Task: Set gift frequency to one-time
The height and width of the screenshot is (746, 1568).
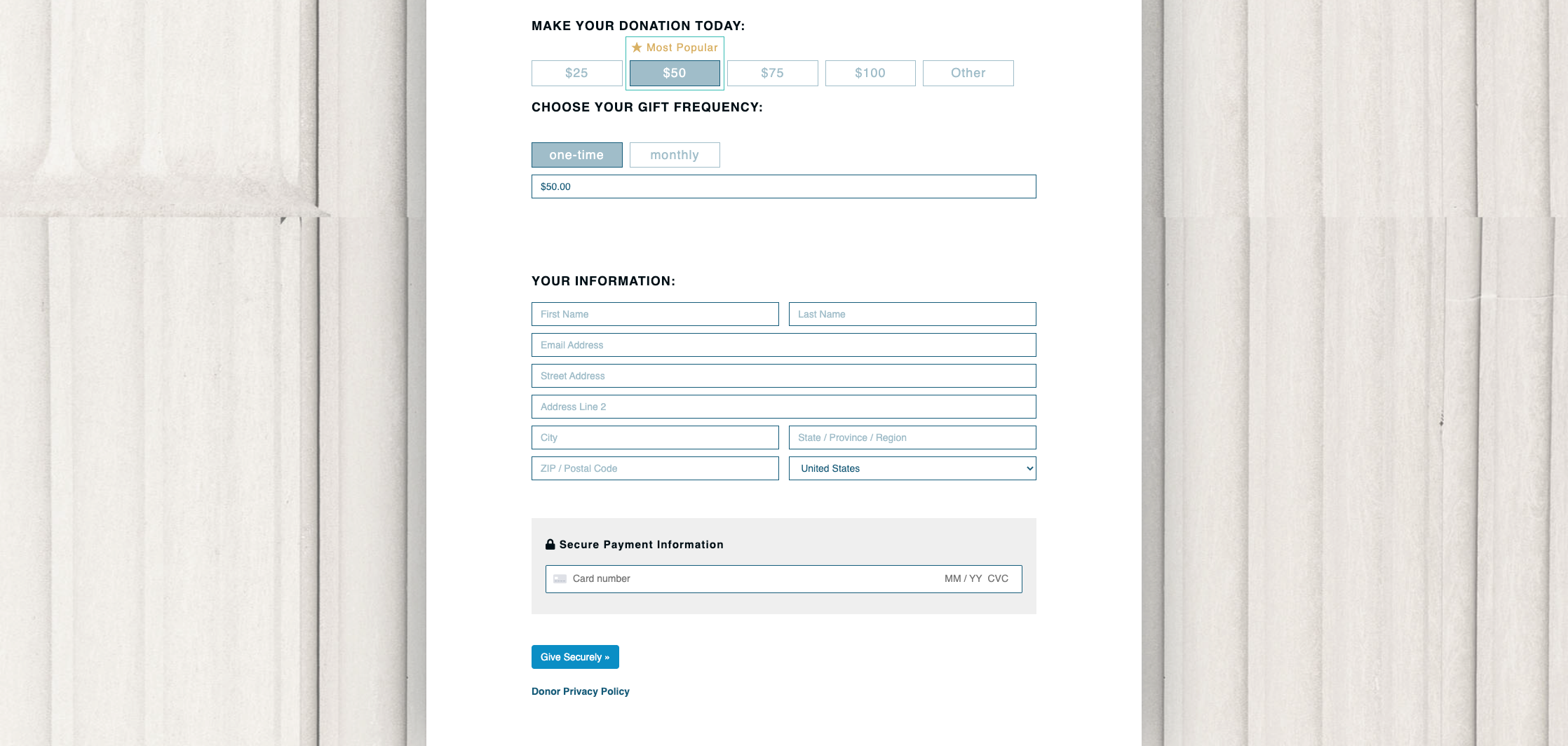Action: (x=576, y=155)
